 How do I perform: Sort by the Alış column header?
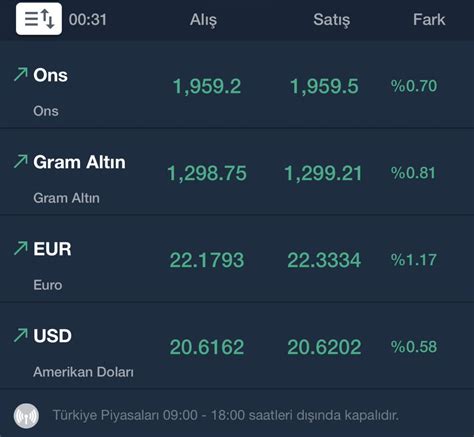pos(203,20)
